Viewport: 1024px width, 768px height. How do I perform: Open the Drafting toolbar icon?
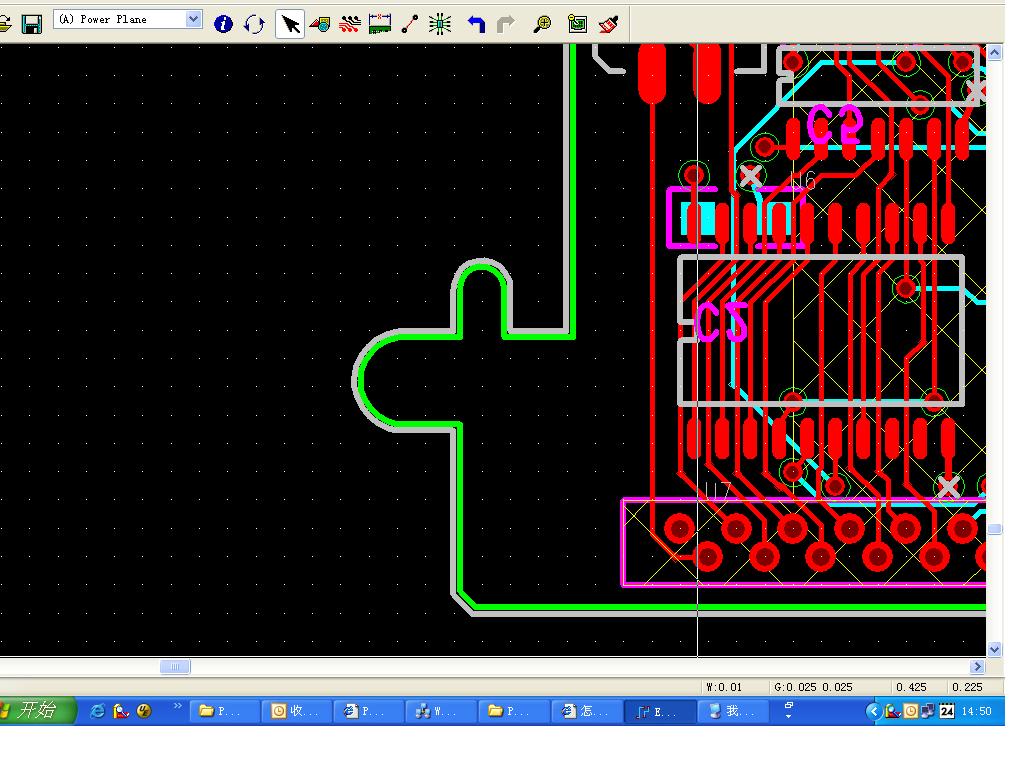[x=320, y=24]
